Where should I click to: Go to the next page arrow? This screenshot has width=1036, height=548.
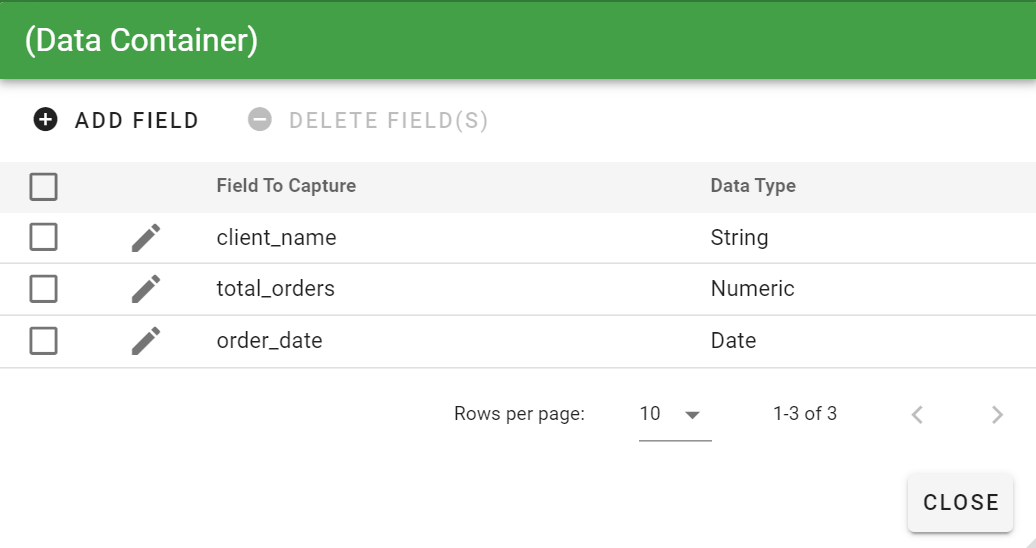(997, 414)
